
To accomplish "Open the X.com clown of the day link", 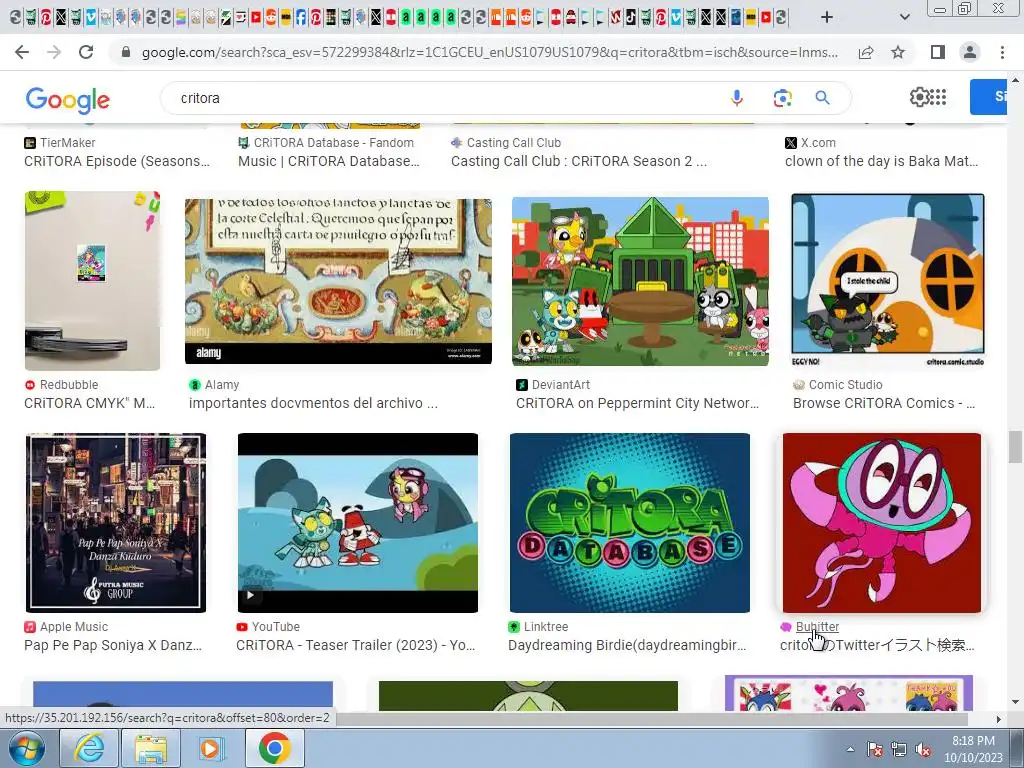I will click(882, 161).
